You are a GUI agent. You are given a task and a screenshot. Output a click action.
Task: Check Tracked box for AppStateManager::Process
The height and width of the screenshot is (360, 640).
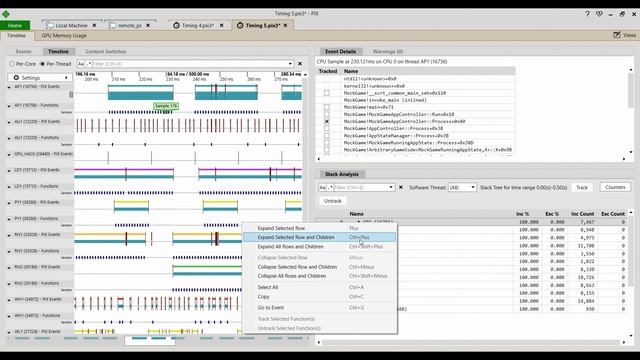tap(327, 136)
